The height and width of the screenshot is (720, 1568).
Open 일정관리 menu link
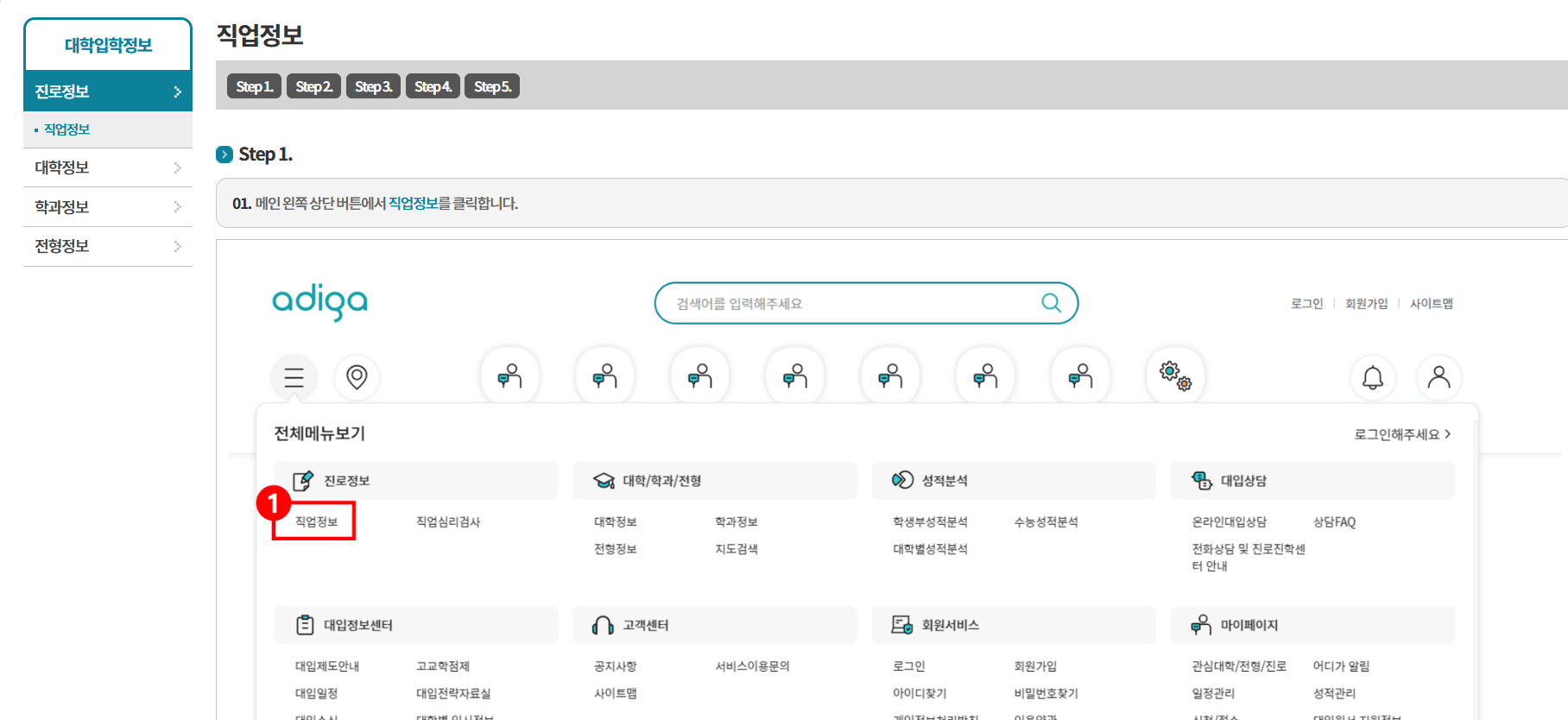pyautogui.click(x=1213, y=692)
